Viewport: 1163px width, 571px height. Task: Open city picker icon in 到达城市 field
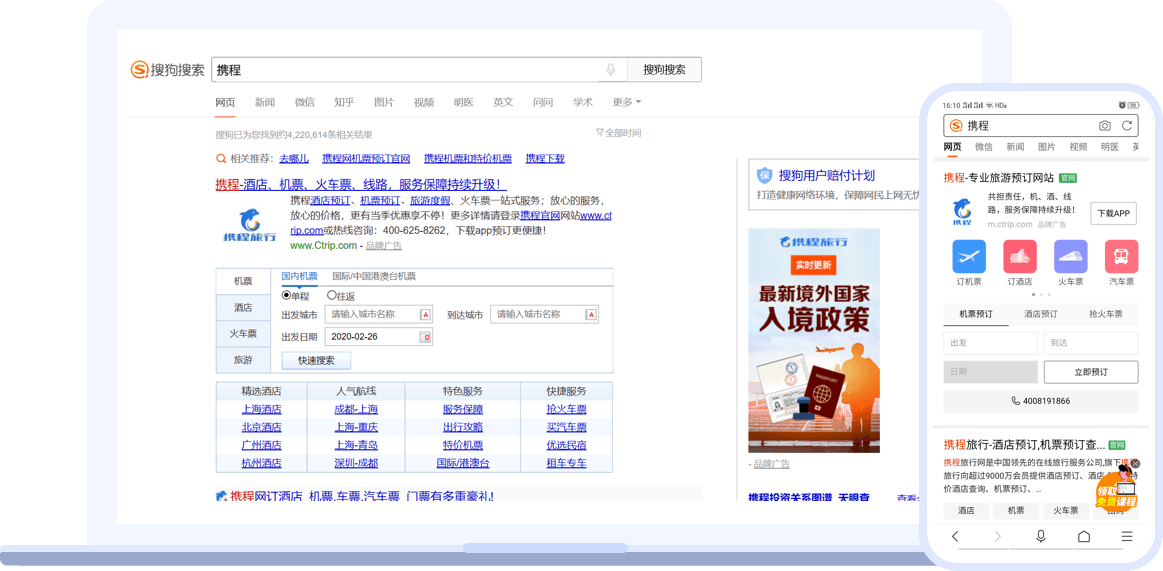[591, 314]
